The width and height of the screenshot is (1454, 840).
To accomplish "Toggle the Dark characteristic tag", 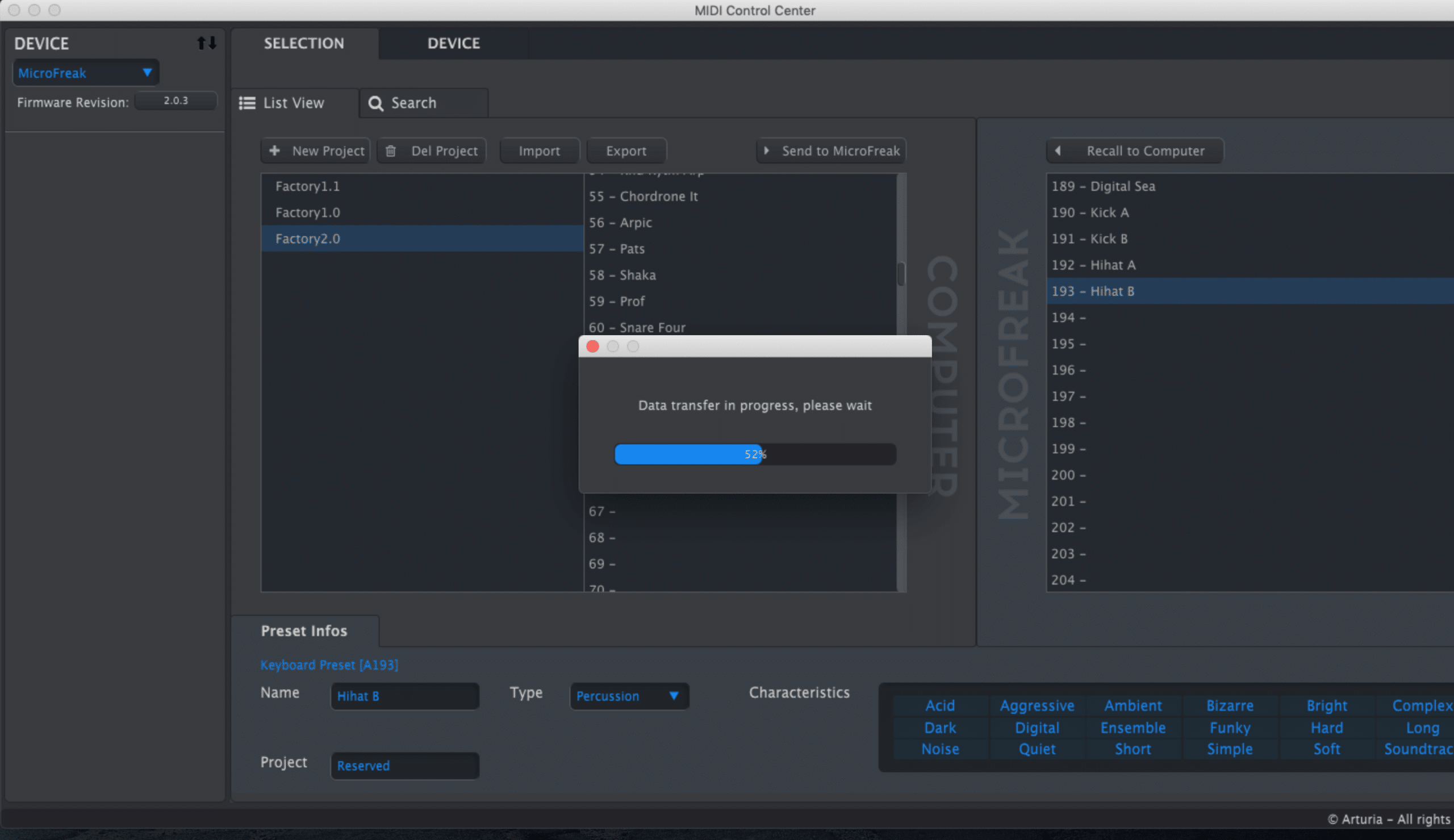I will coord(940,728).
